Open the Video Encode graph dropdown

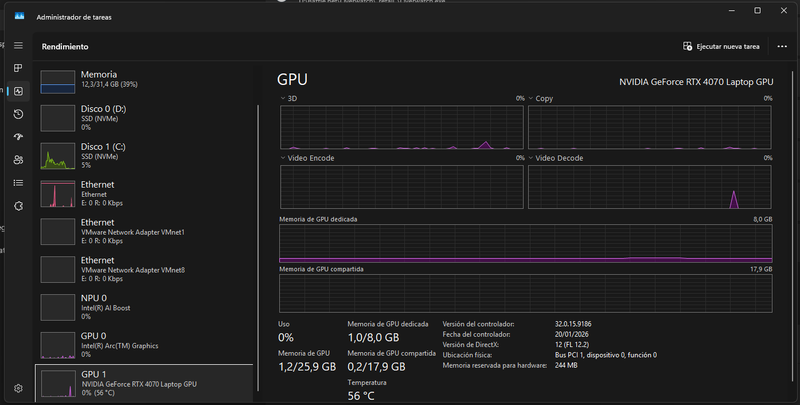pos(283,158)
